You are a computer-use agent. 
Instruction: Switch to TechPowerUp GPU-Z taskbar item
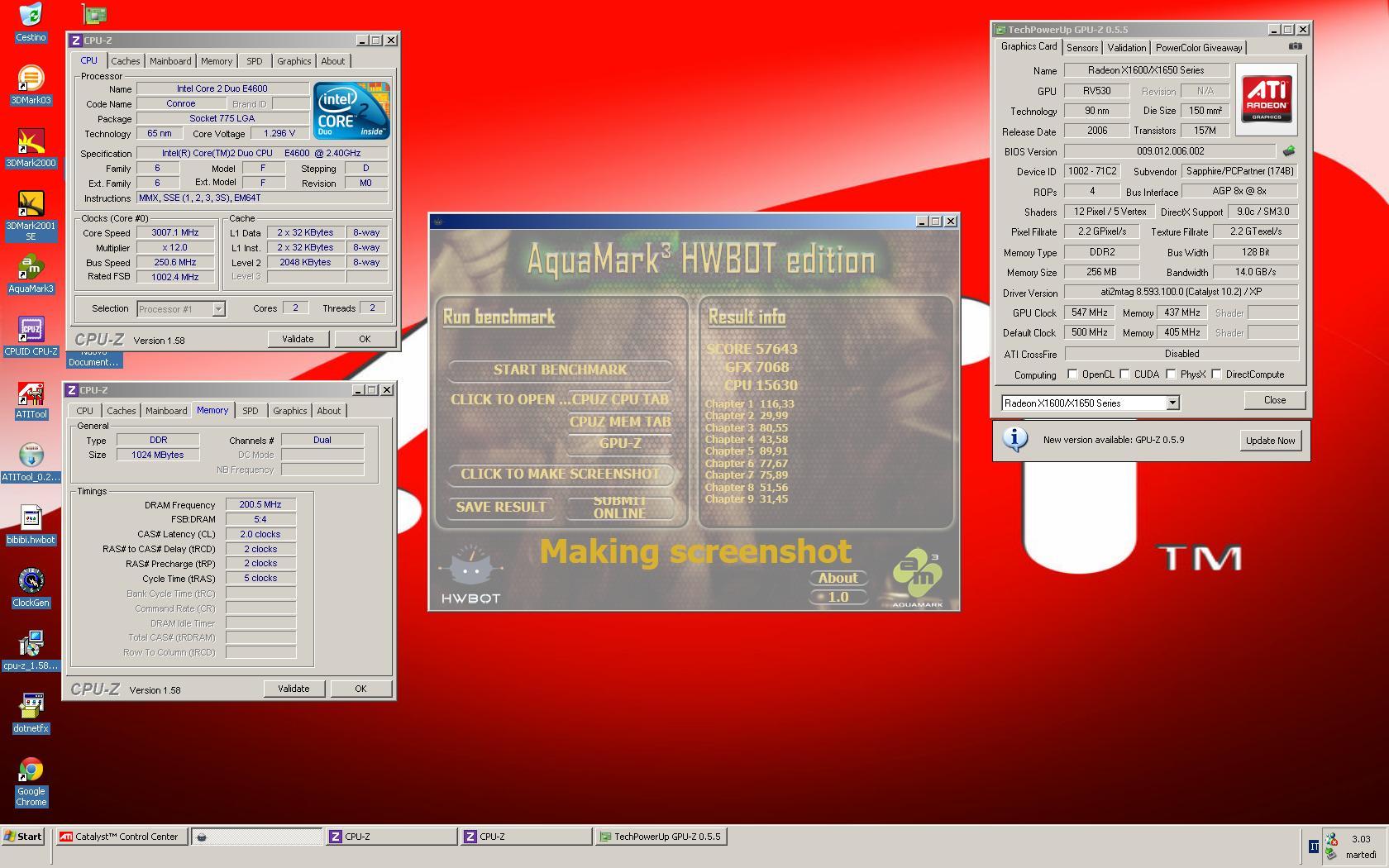click(x=661, y=837)
